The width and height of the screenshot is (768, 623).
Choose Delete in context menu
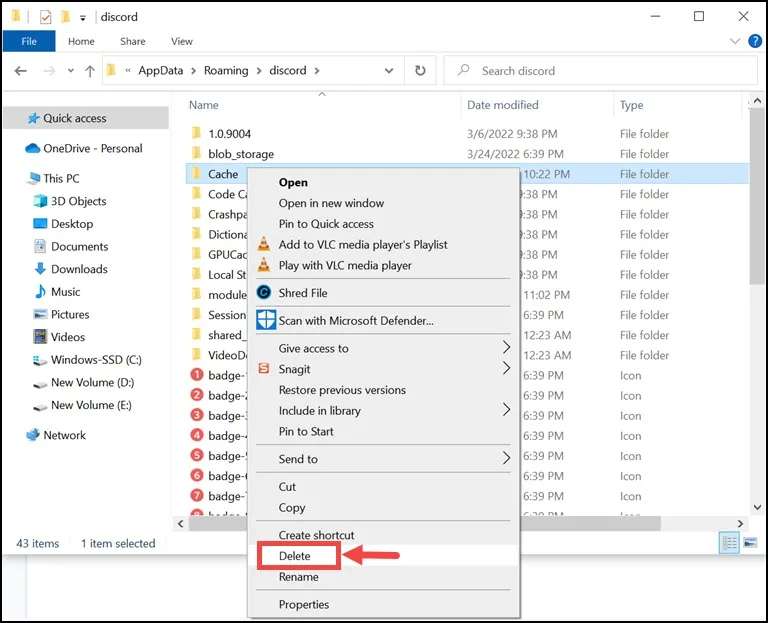tap(384, 555)
